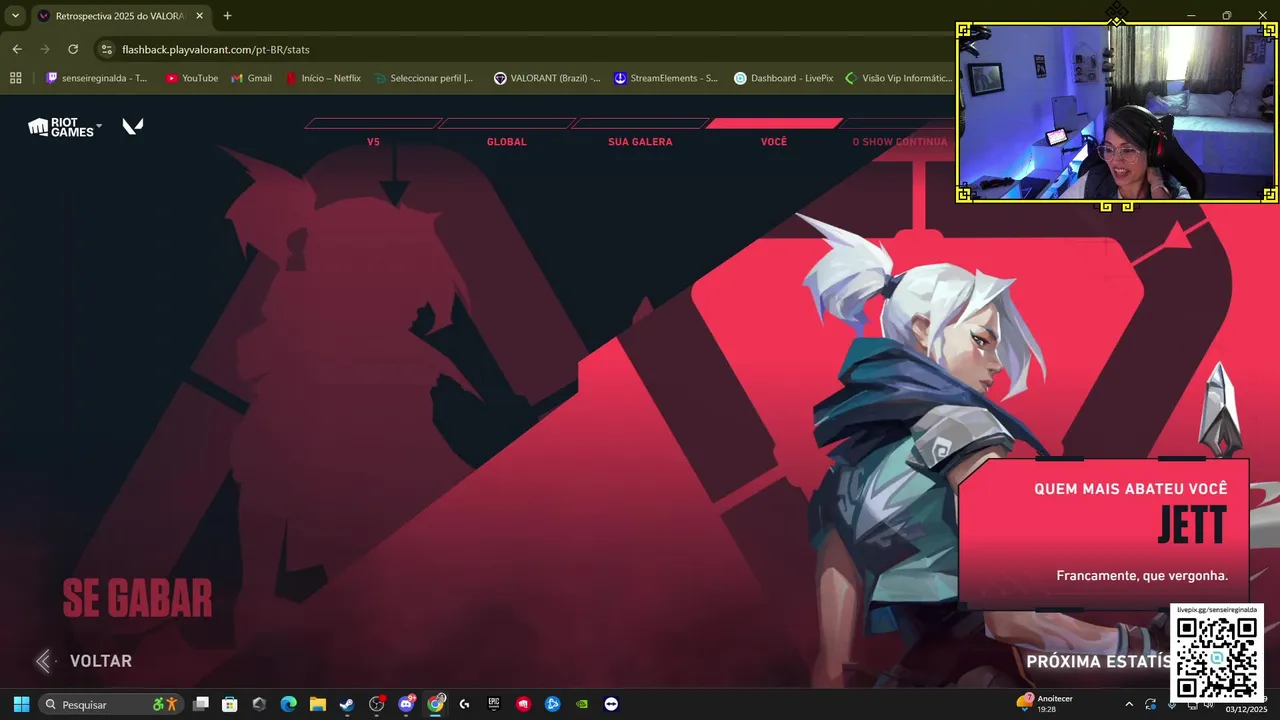Open the YouTube bookmark
The image size is (1280, 720).
pos(192,78)
